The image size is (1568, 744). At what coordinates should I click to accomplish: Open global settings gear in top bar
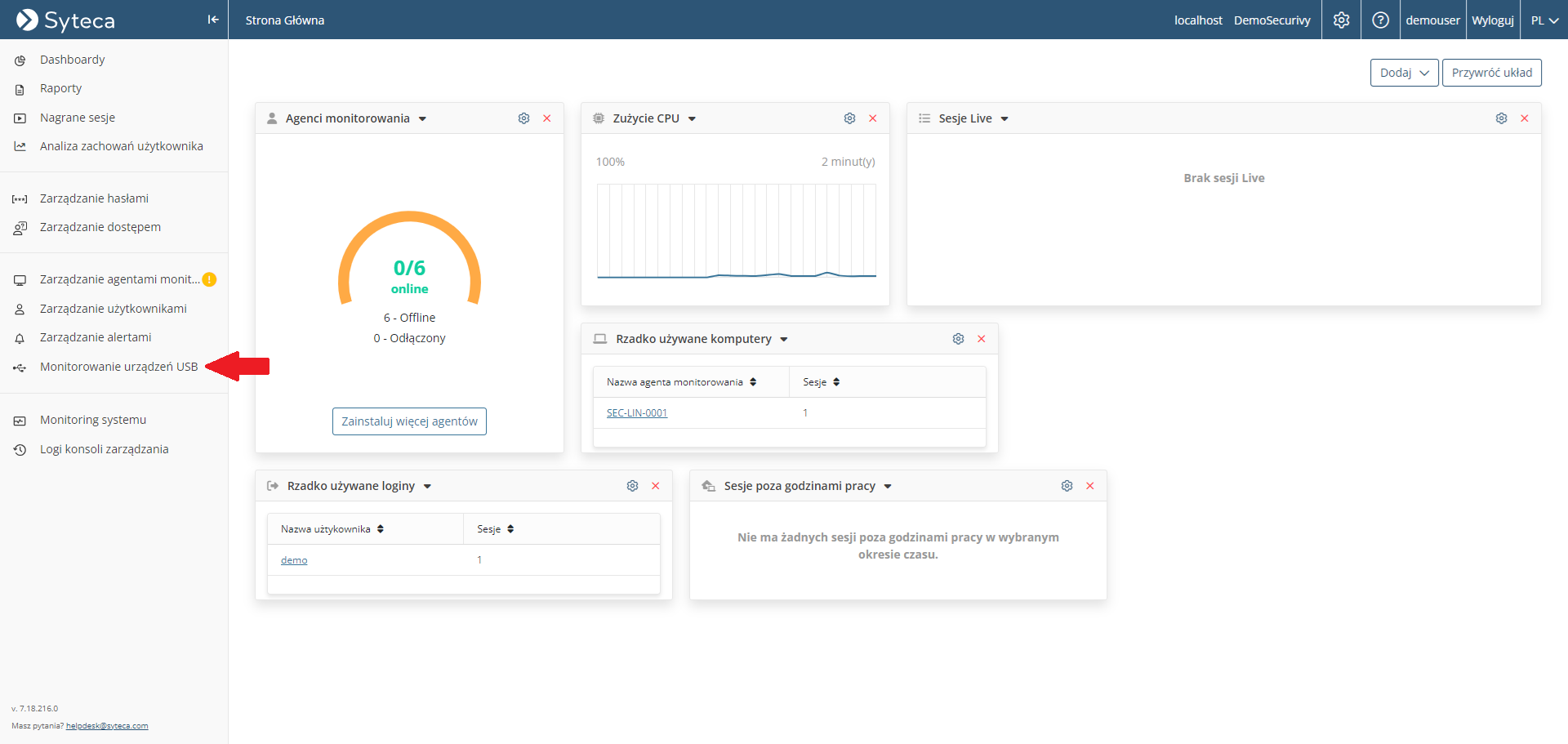[x=1341, y=20]
